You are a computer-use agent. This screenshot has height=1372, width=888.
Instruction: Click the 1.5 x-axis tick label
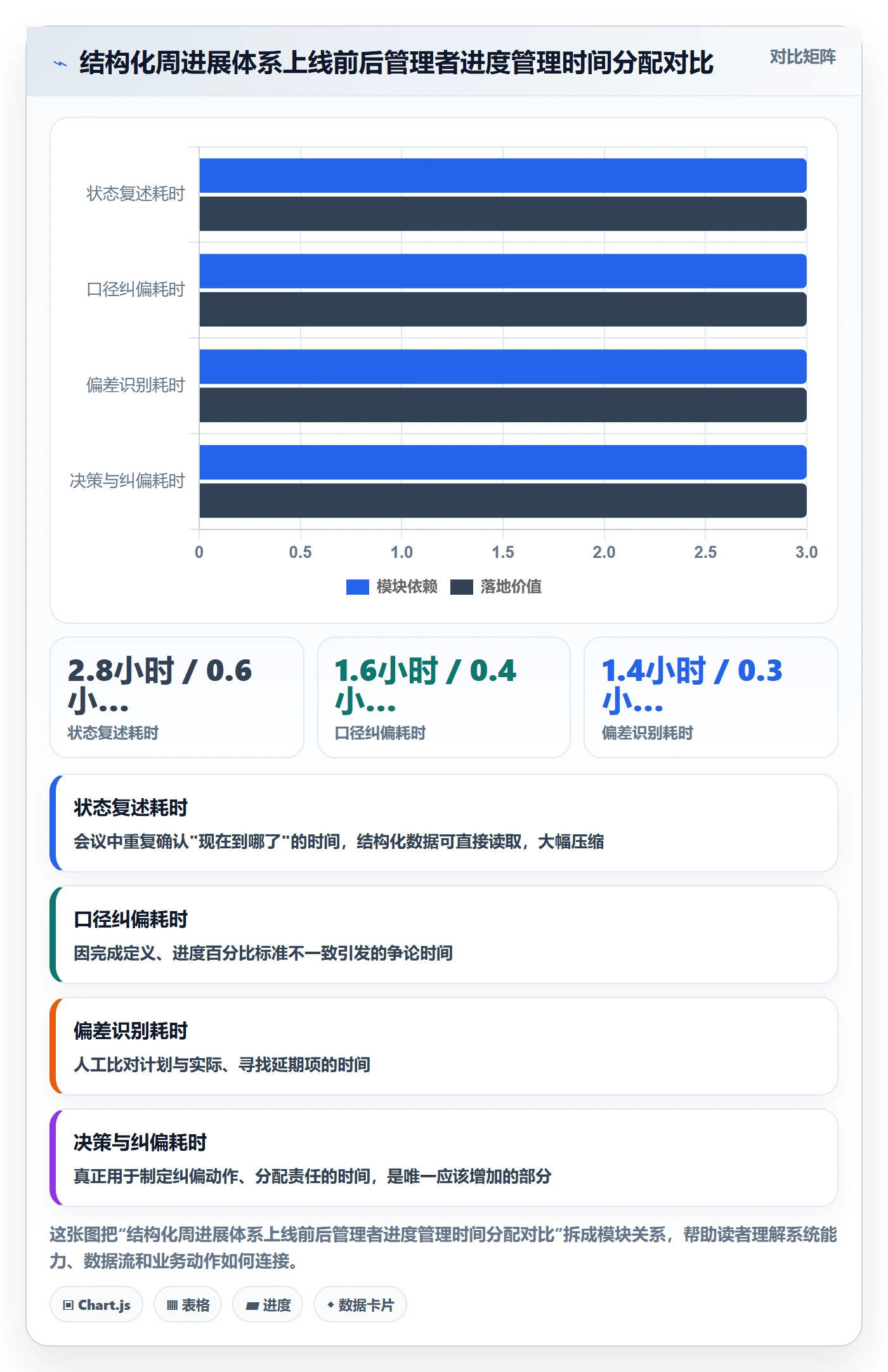click(503, 552)
